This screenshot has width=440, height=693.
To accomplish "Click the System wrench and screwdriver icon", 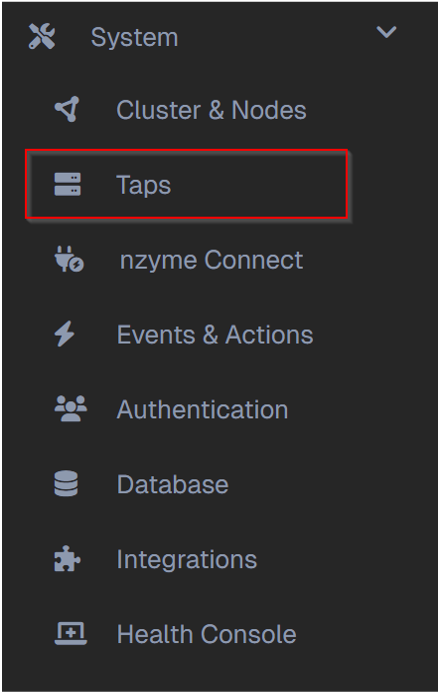I will coord(42,36).
